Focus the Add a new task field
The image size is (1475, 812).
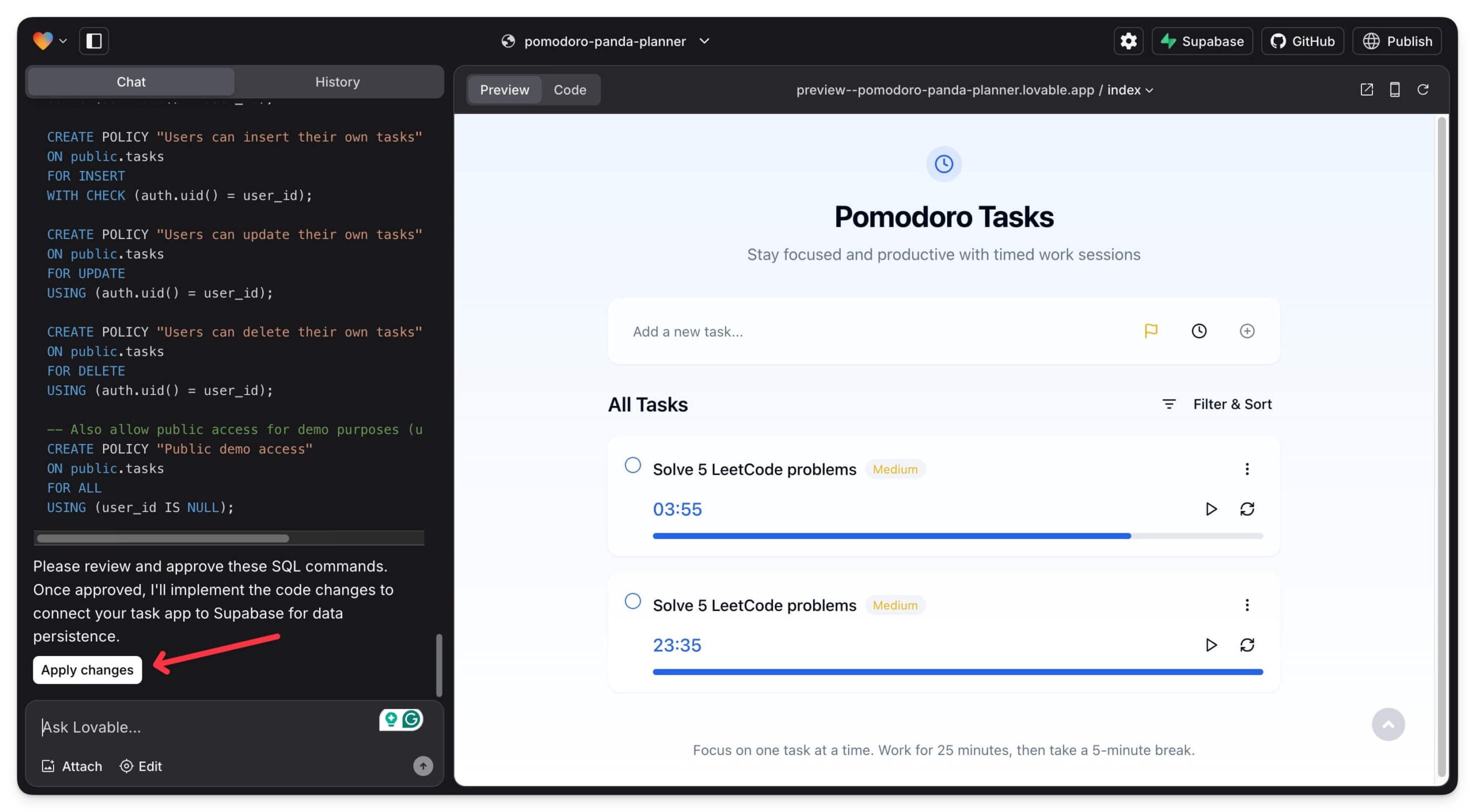point(876,331)
